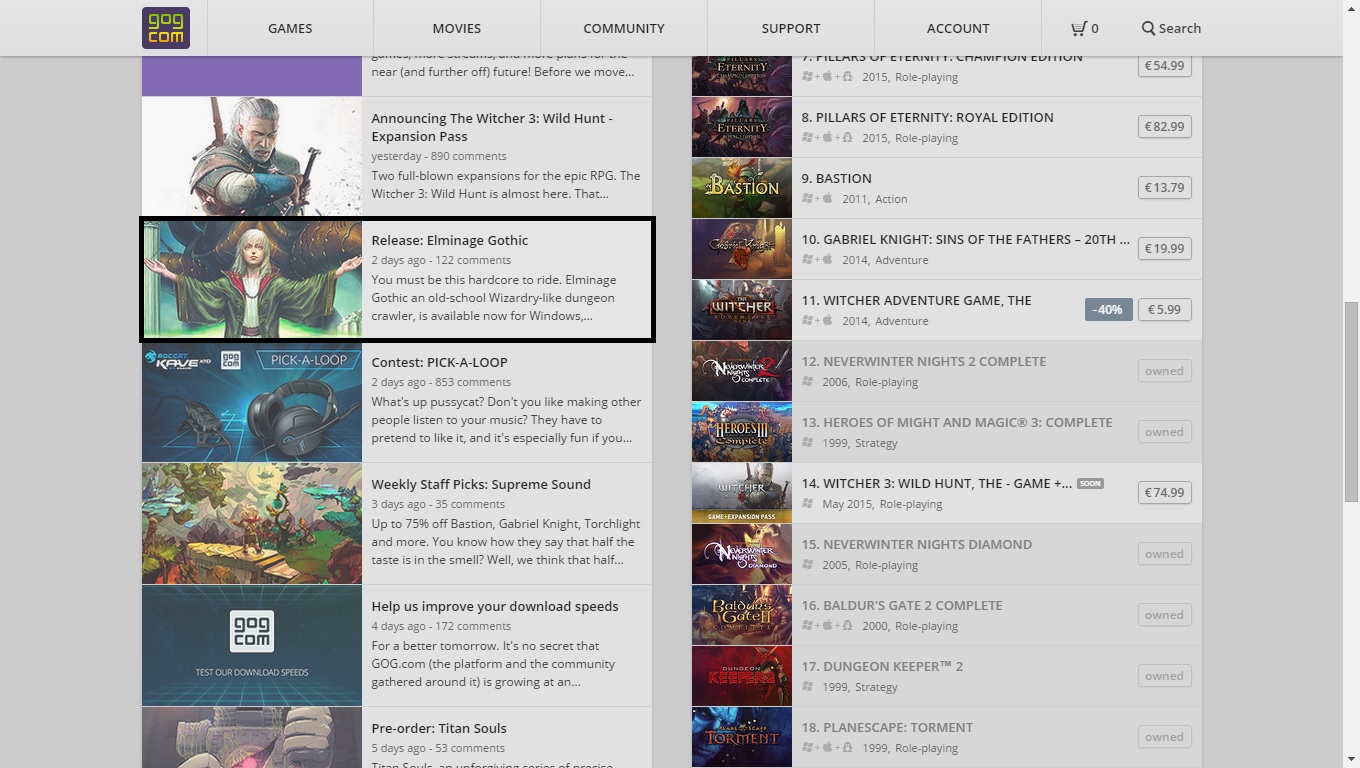
Task: Open '8. PILLARS OF ETERNITY: ROYAL EDITION' title
Action: (927, 117)
